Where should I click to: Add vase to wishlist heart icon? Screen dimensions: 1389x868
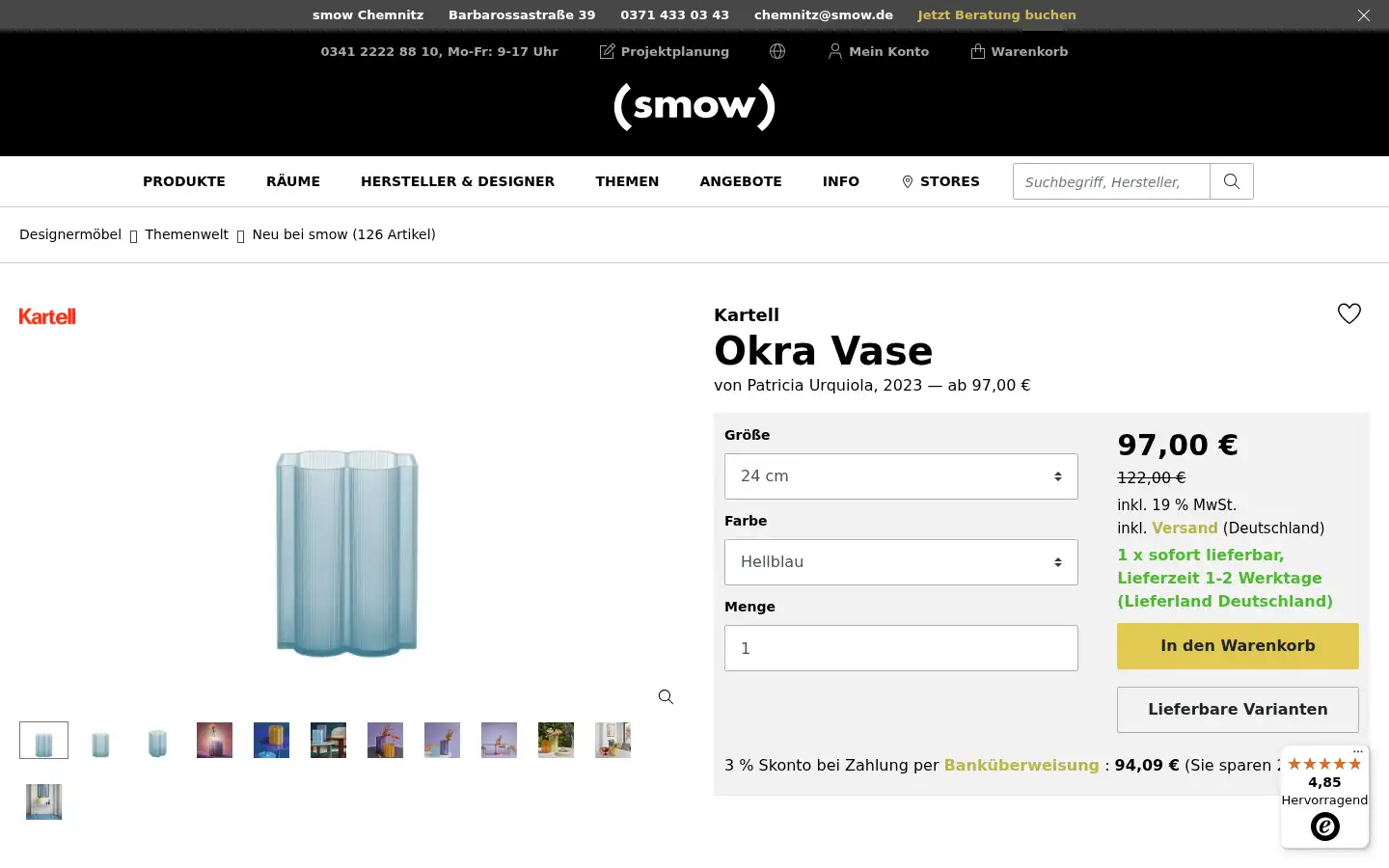point(1349,313)
